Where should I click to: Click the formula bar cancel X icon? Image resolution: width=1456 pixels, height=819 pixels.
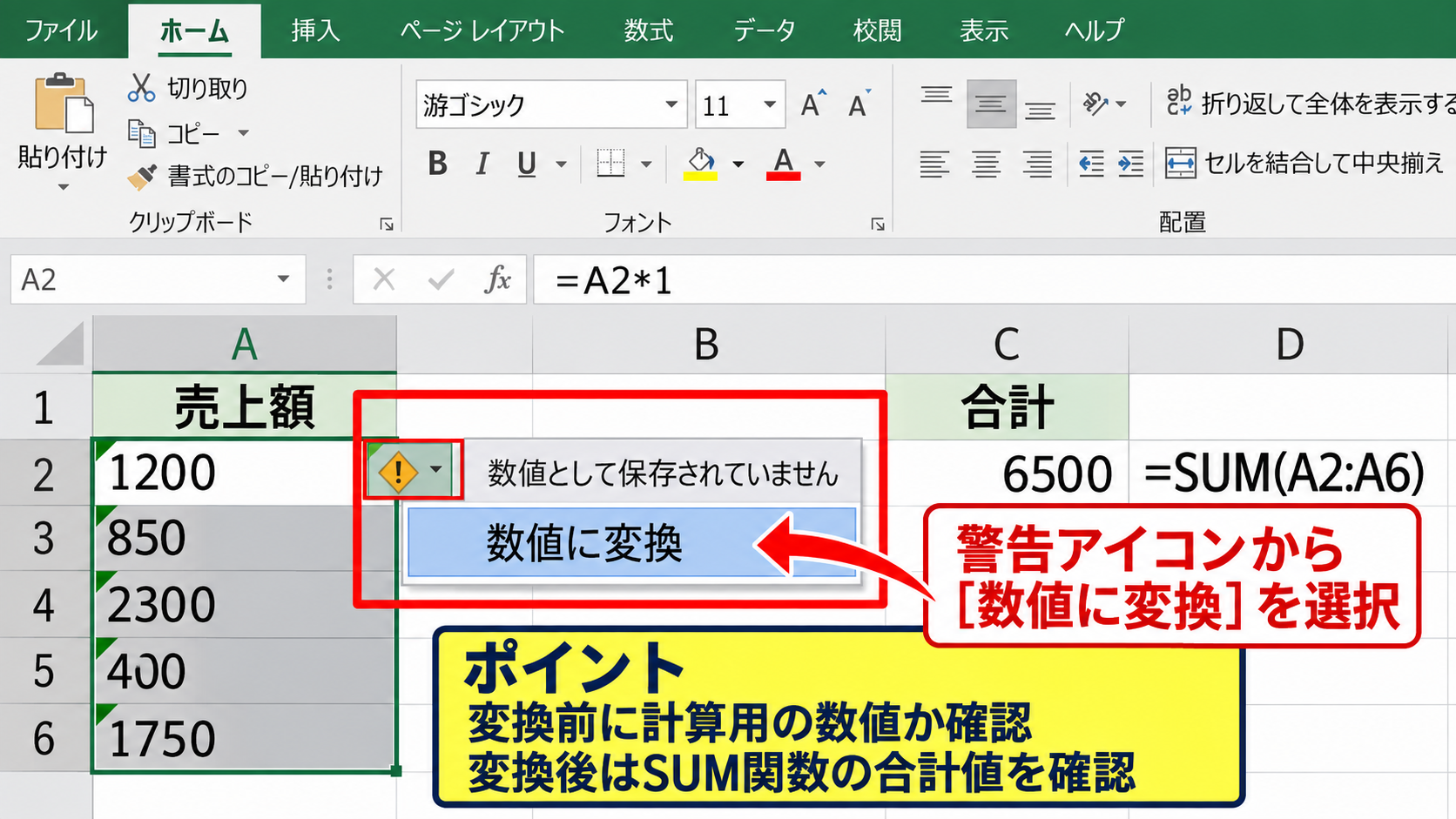[x=384, y=279]
